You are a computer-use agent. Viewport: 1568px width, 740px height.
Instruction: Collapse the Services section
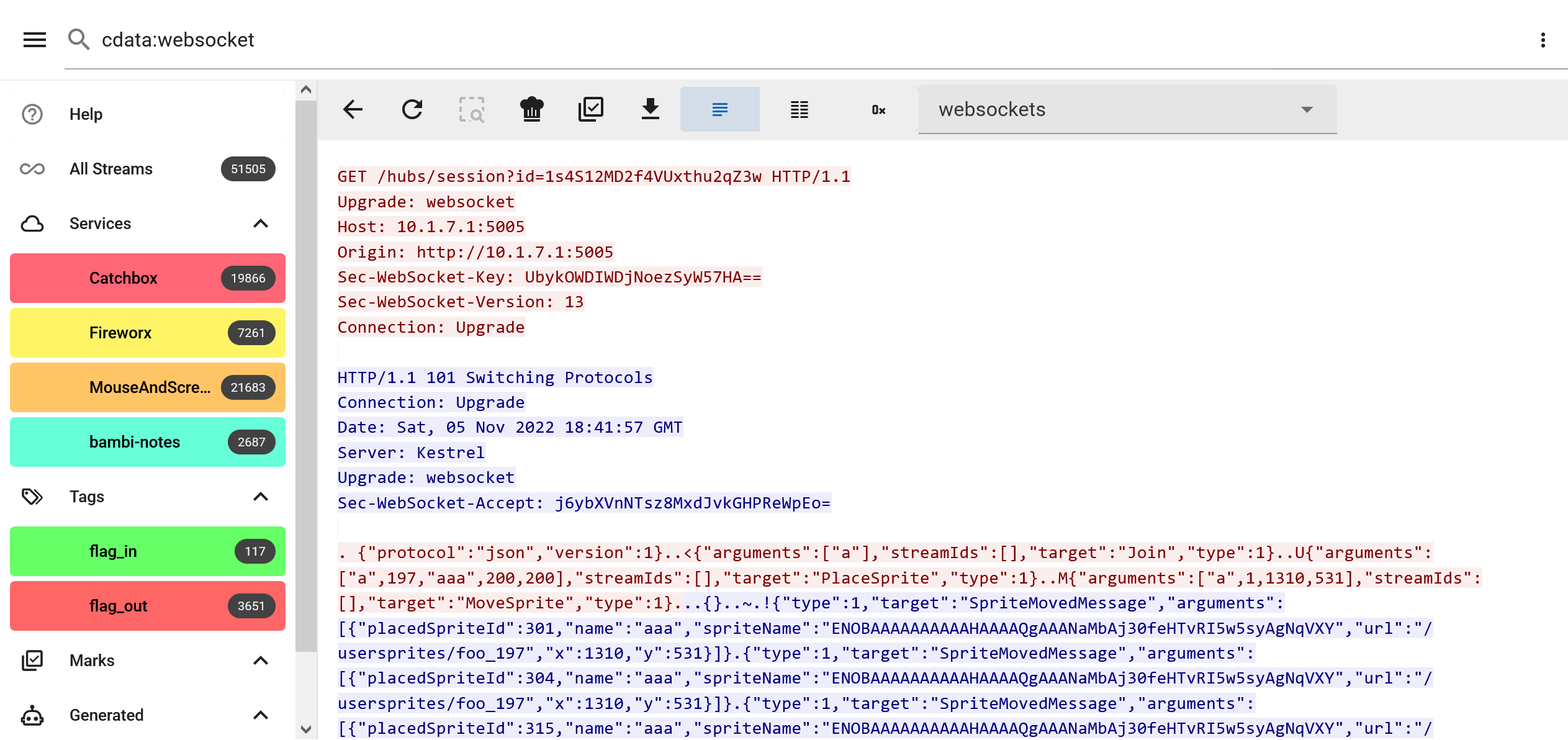click(261, 223)
